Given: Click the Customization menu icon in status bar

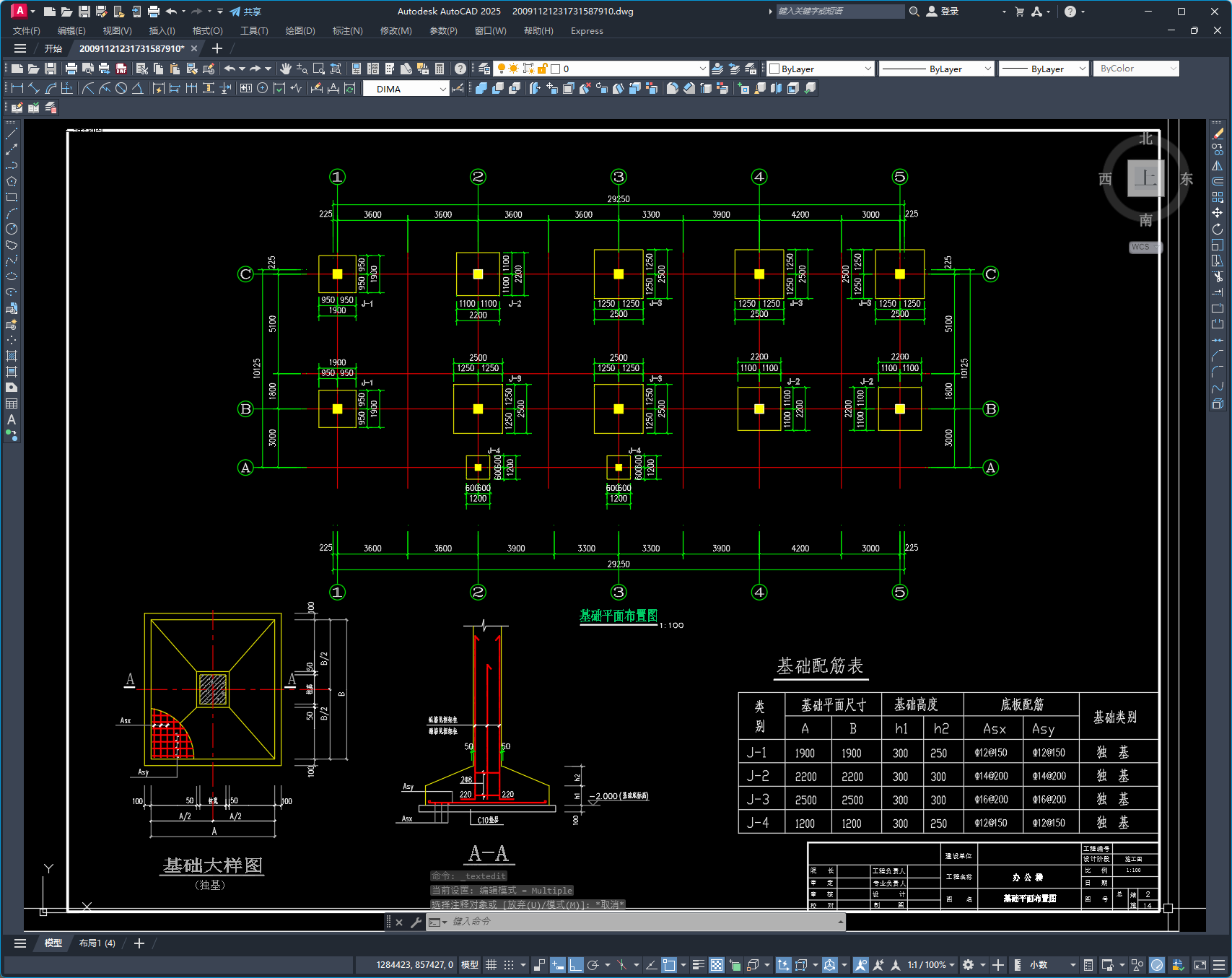Looking at the screenshot, I should 1219,965.
